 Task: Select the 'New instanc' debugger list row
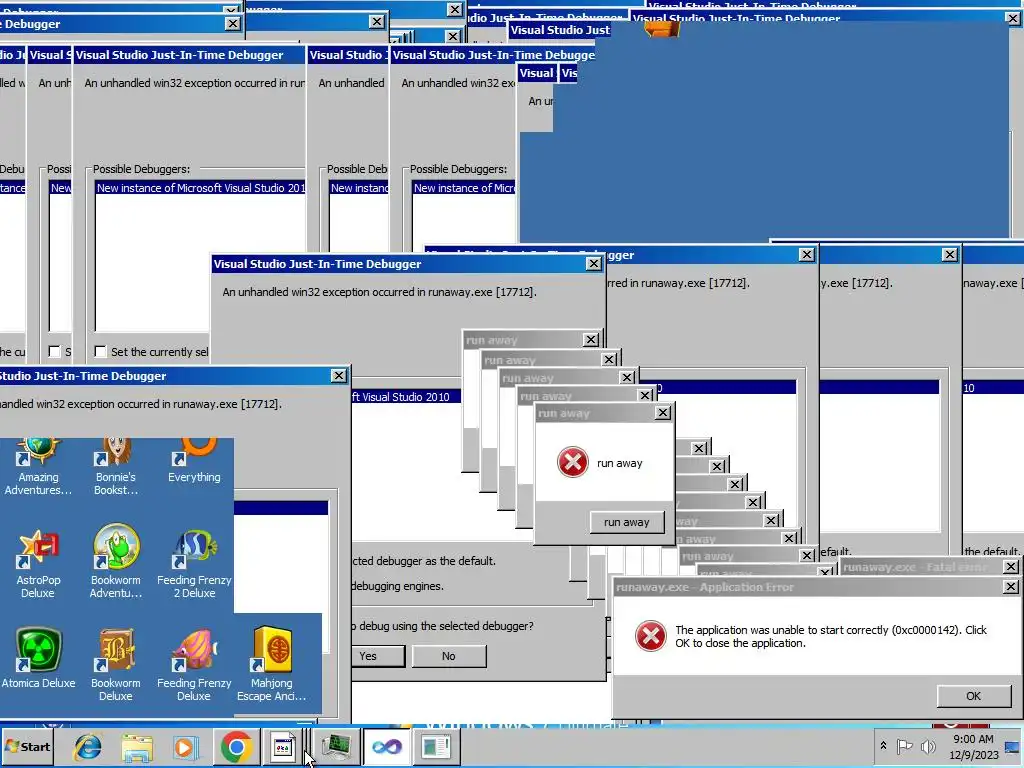[359, 187]
